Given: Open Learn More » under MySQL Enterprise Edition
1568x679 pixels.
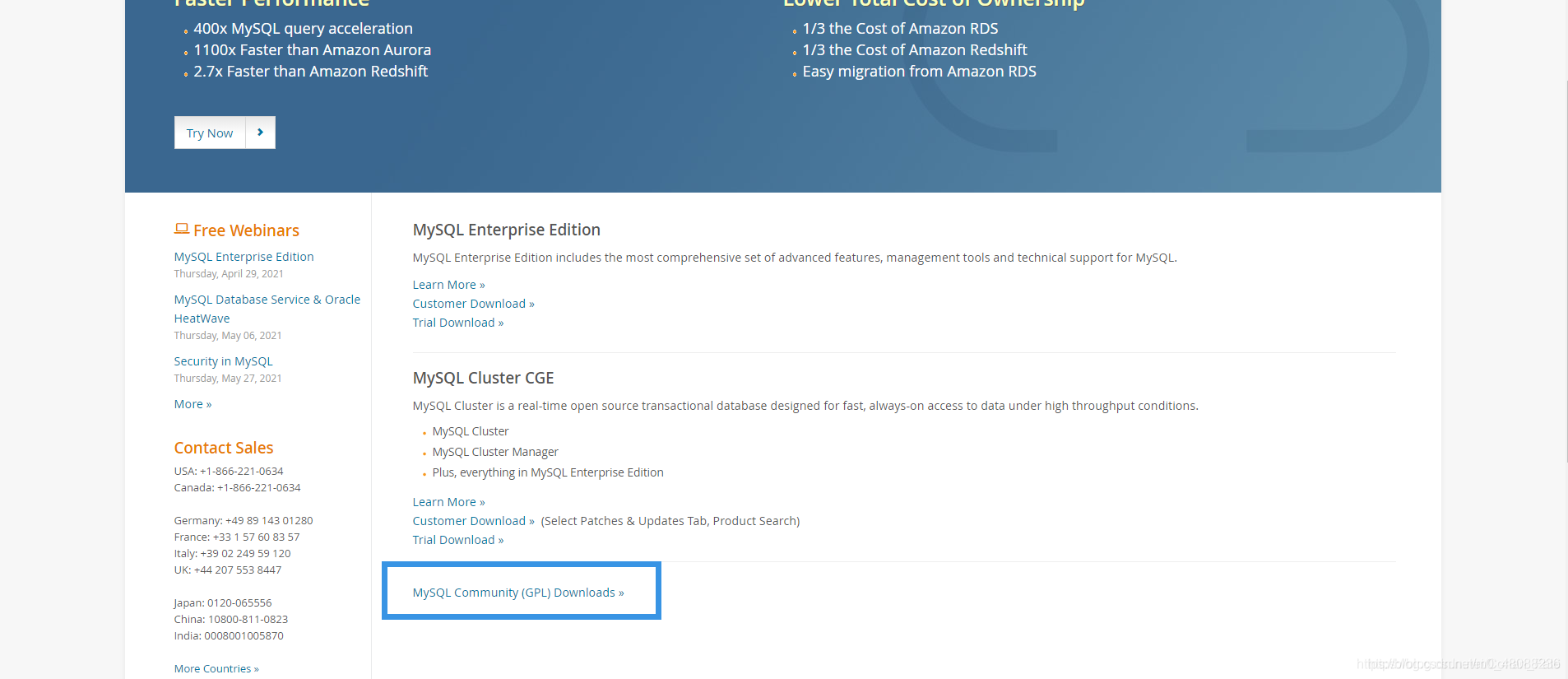Looking at the screenshot, I should (x=448, y=285).
